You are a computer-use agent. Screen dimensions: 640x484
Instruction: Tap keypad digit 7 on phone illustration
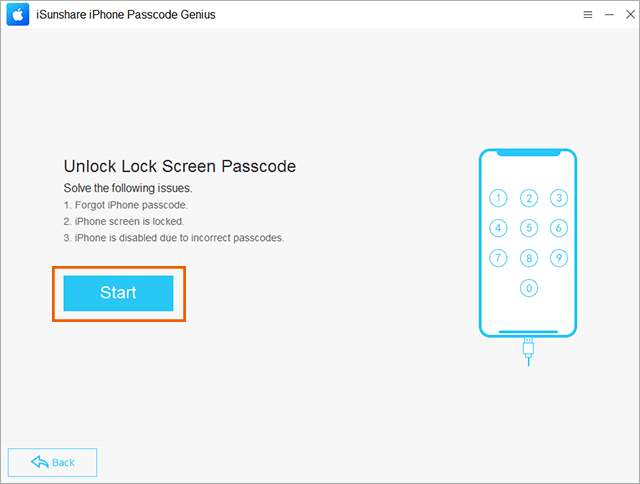pyautogui.click(x=498, y=258)
